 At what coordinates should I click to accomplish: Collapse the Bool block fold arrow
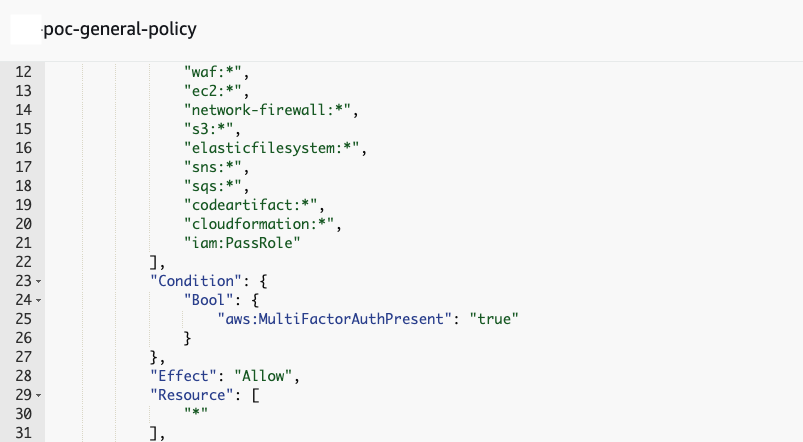tap(37, 300)
